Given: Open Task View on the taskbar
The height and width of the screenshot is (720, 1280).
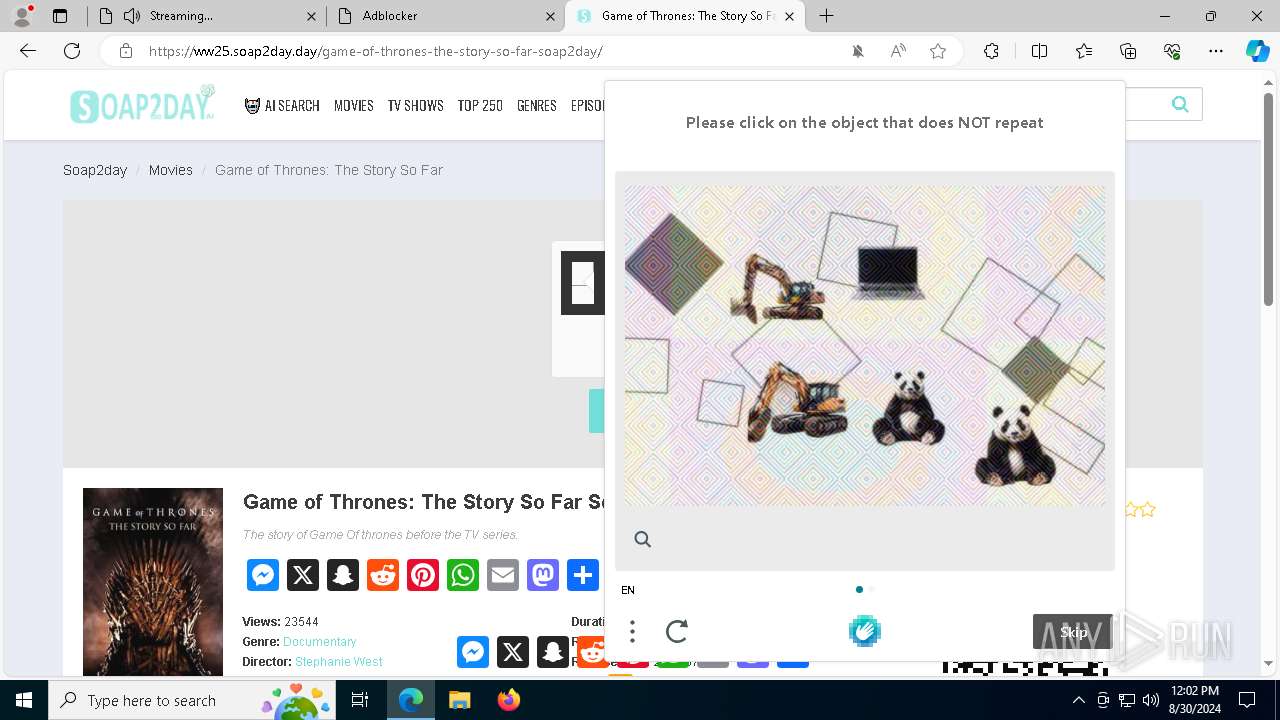Looking at the screenshot, I should point(361,700).
